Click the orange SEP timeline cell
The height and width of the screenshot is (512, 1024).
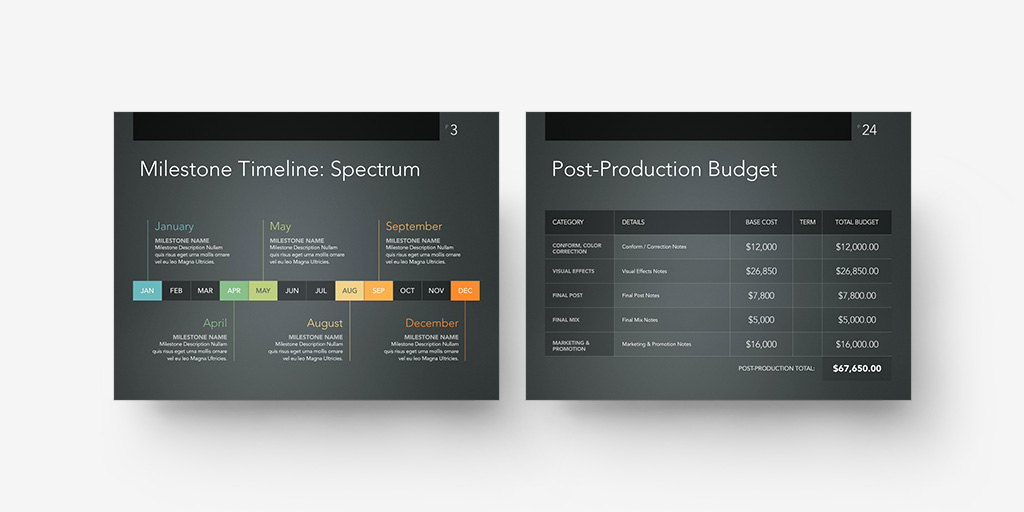click(x=379, y=291)
